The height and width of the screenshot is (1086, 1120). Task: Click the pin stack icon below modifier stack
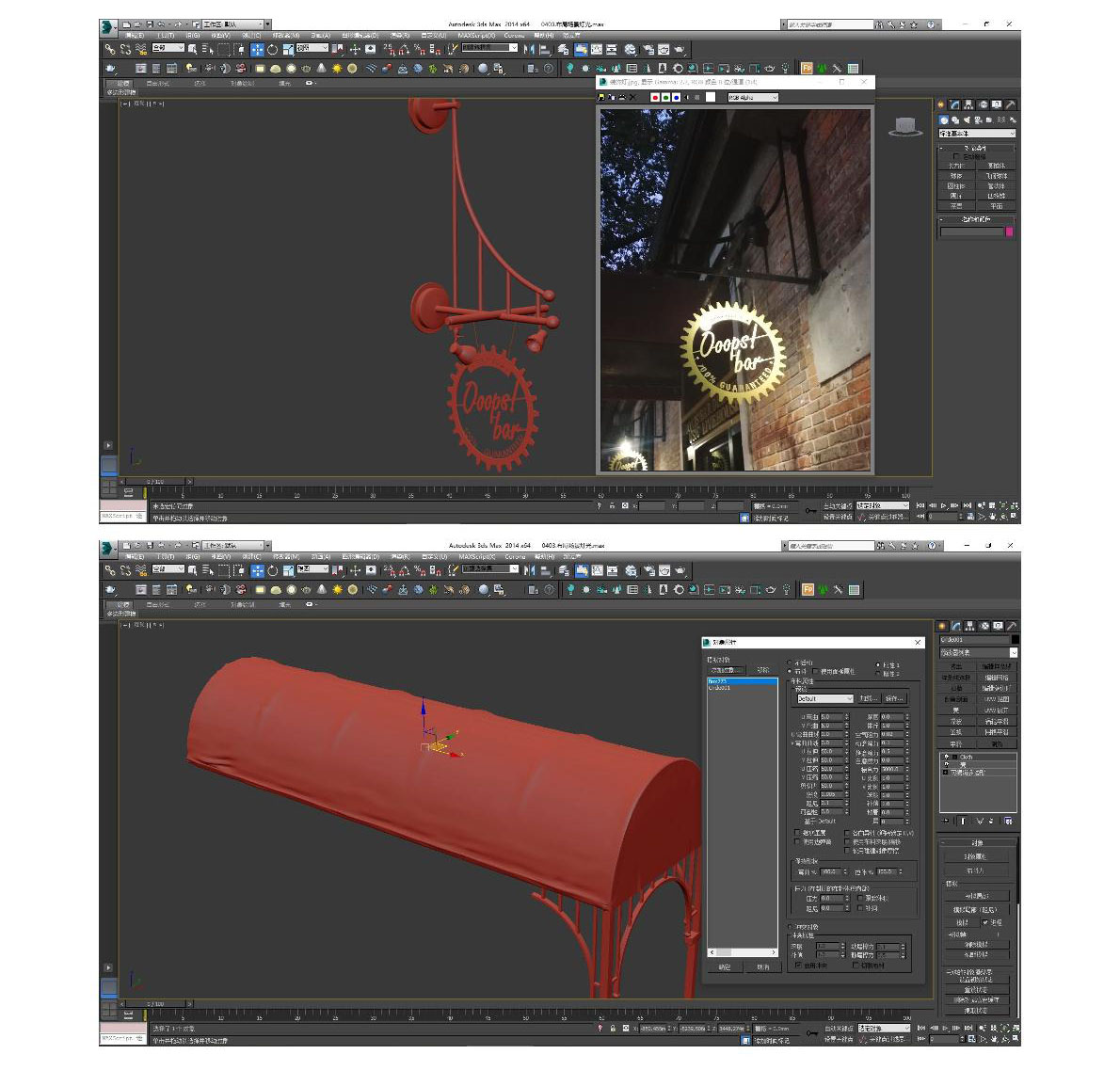(x=946, y=822)
